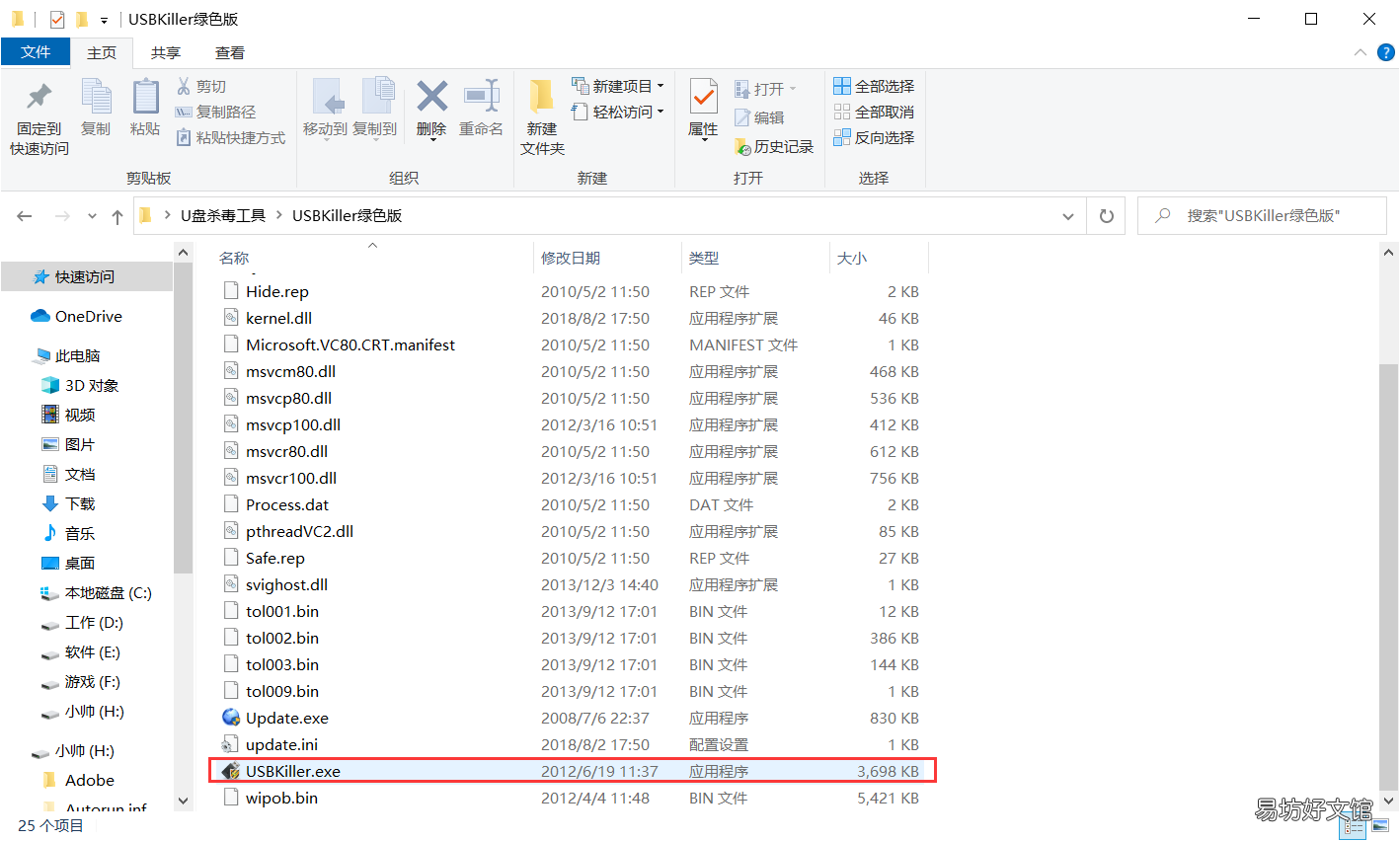Click the navigation pane scrollbar thumb
This screenshot has height=841, width=1400.
coord(183,420)
